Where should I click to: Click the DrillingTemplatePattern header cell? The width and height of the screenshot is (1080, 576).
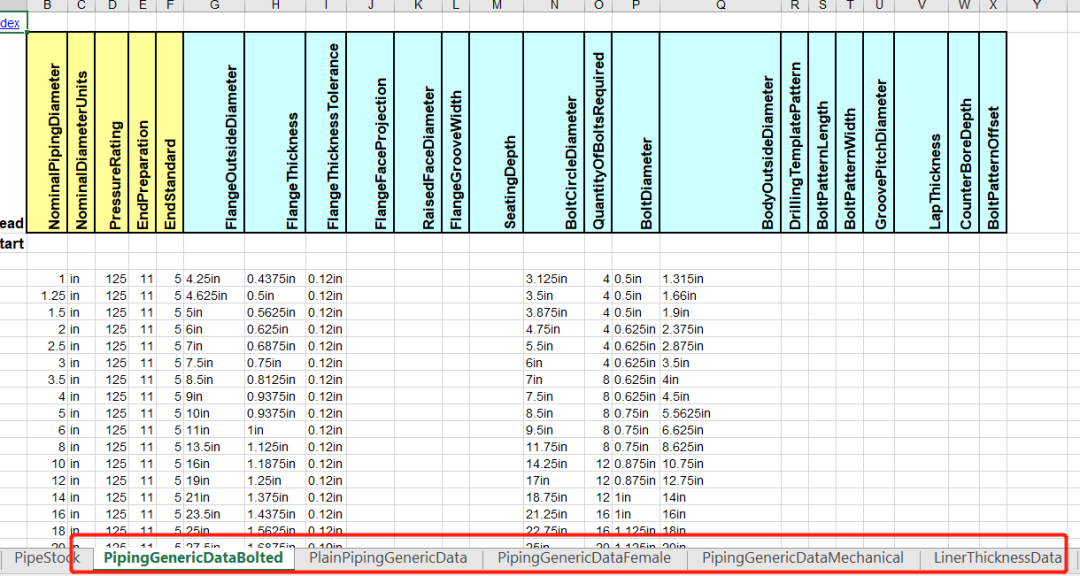(x=794, y=132)
